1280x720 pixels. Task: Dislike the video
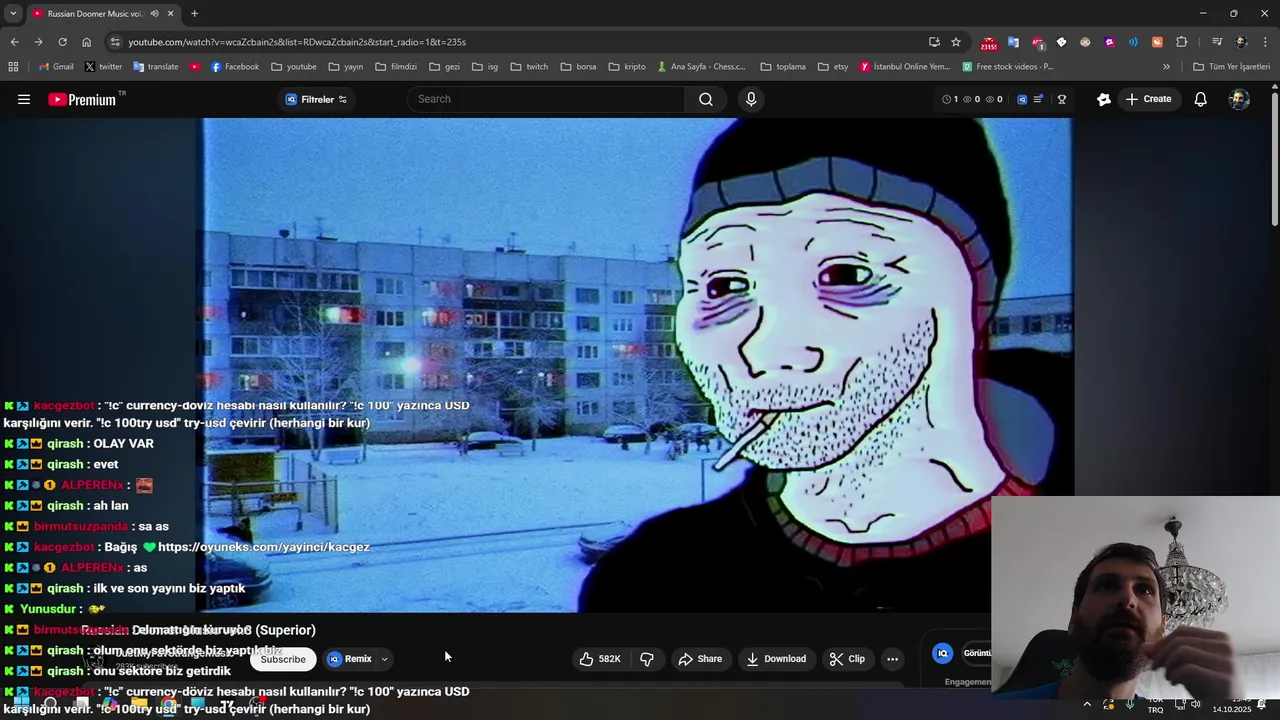point(647,659)
